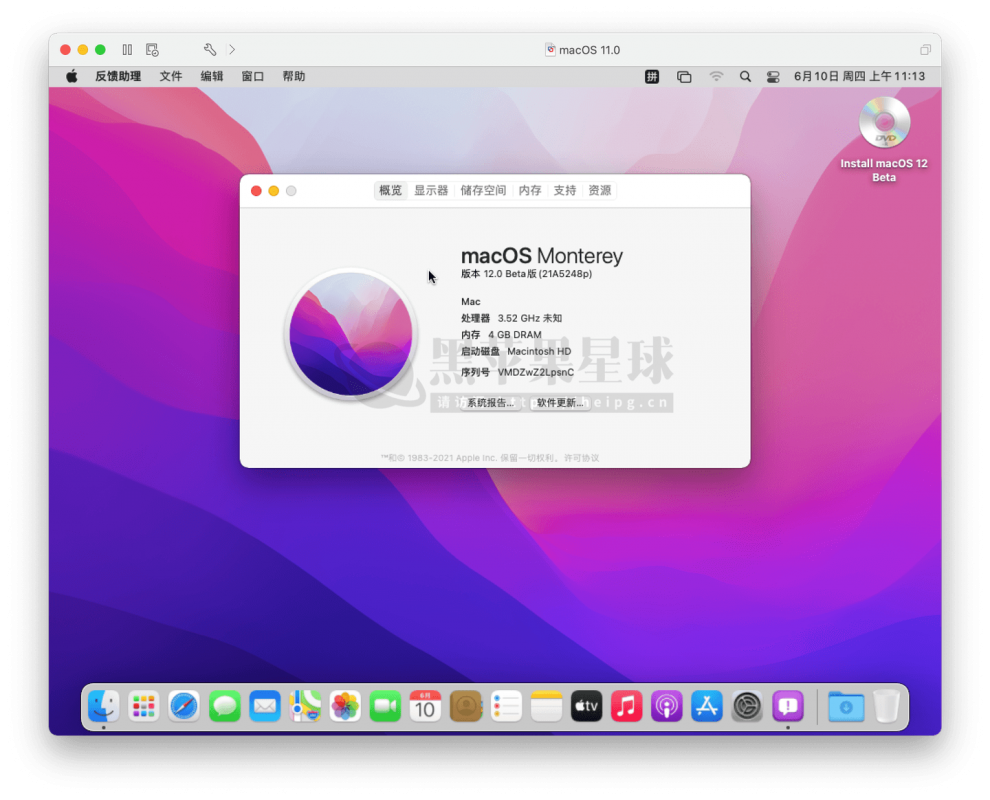Click the 软件更新 button

pos(558,402)
